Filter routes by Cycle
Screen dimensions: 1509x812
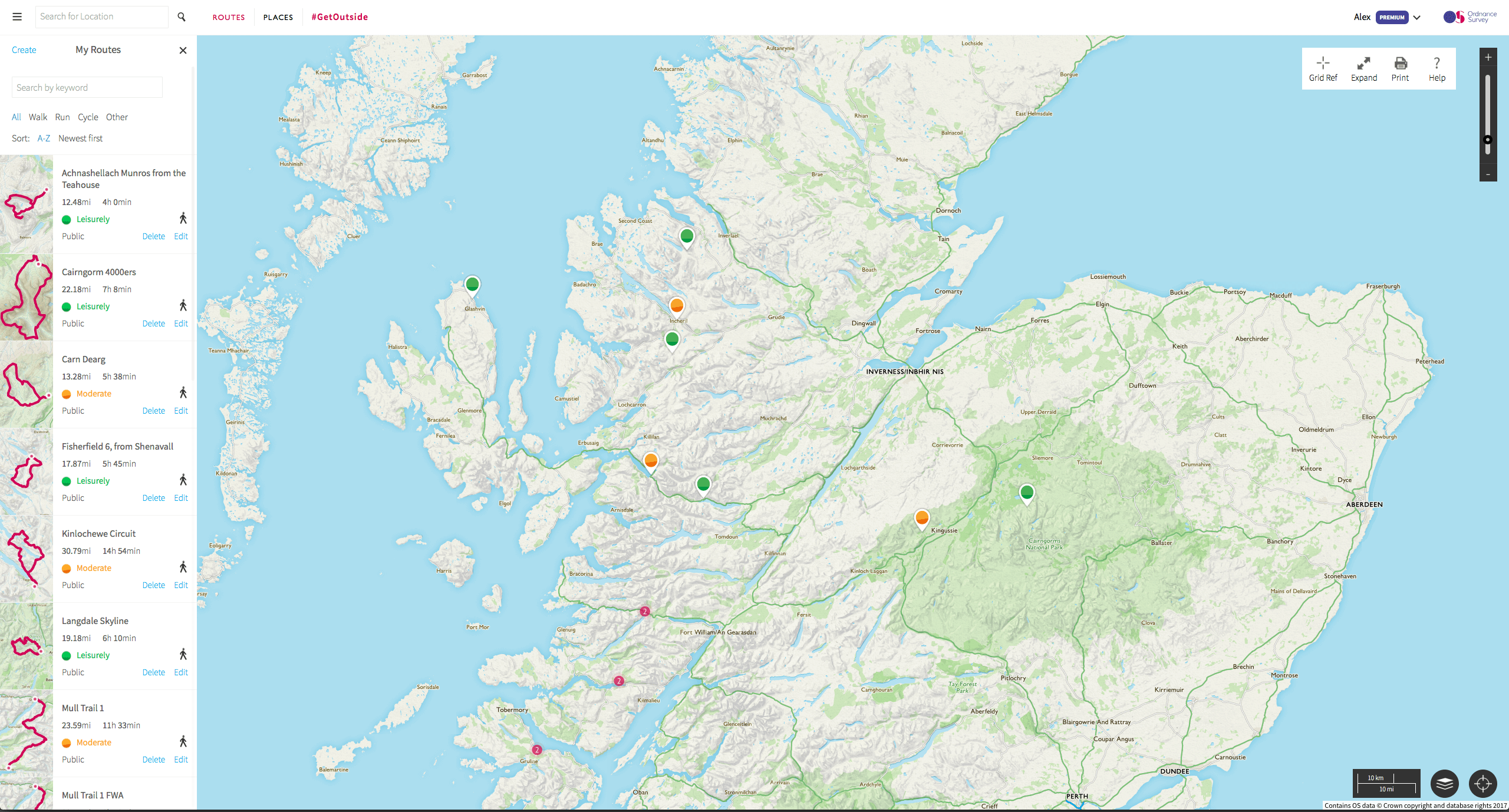pos(88,117)
